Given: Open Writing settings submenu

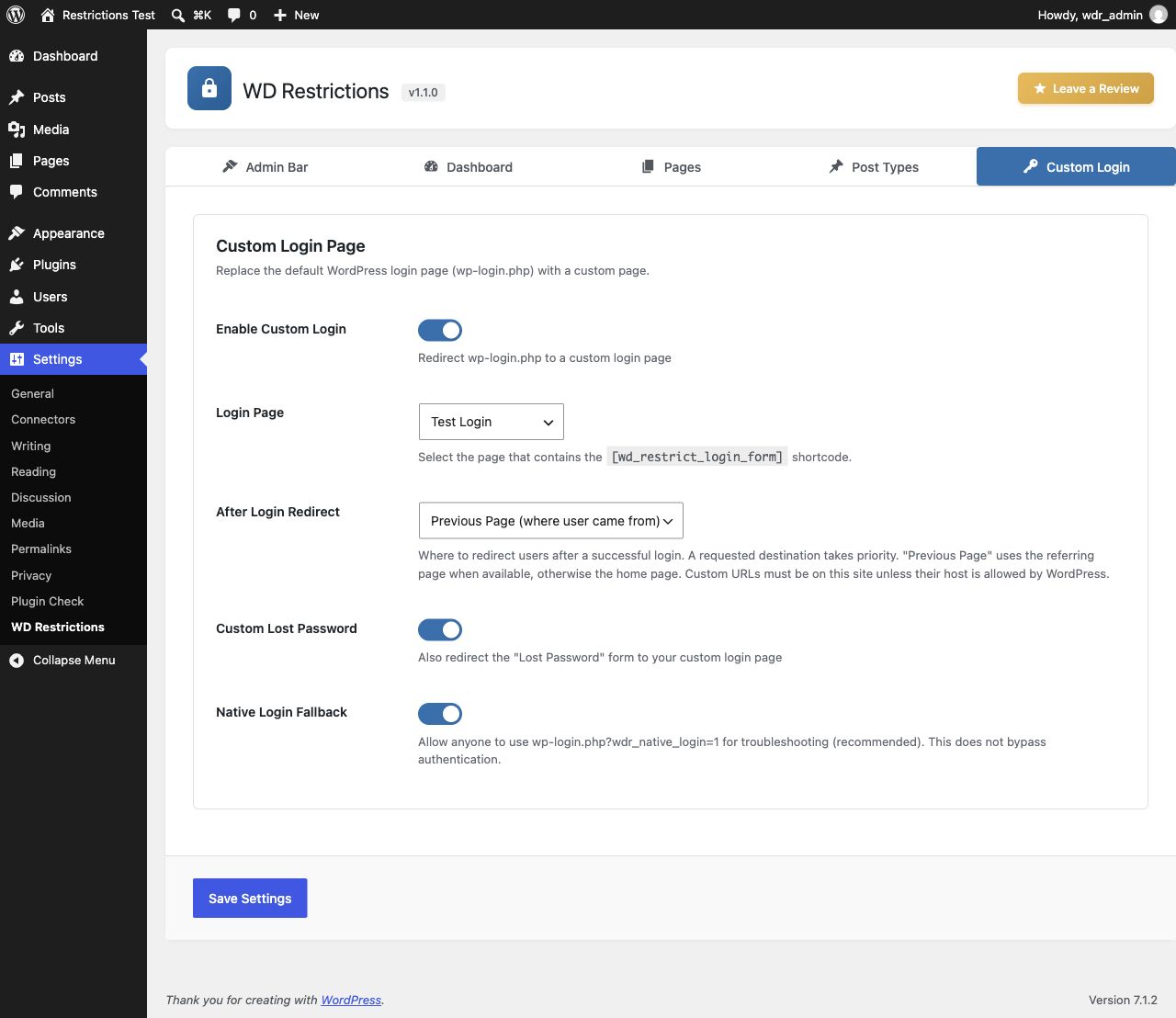Looking at the screenshot, I should coord(31,446).
